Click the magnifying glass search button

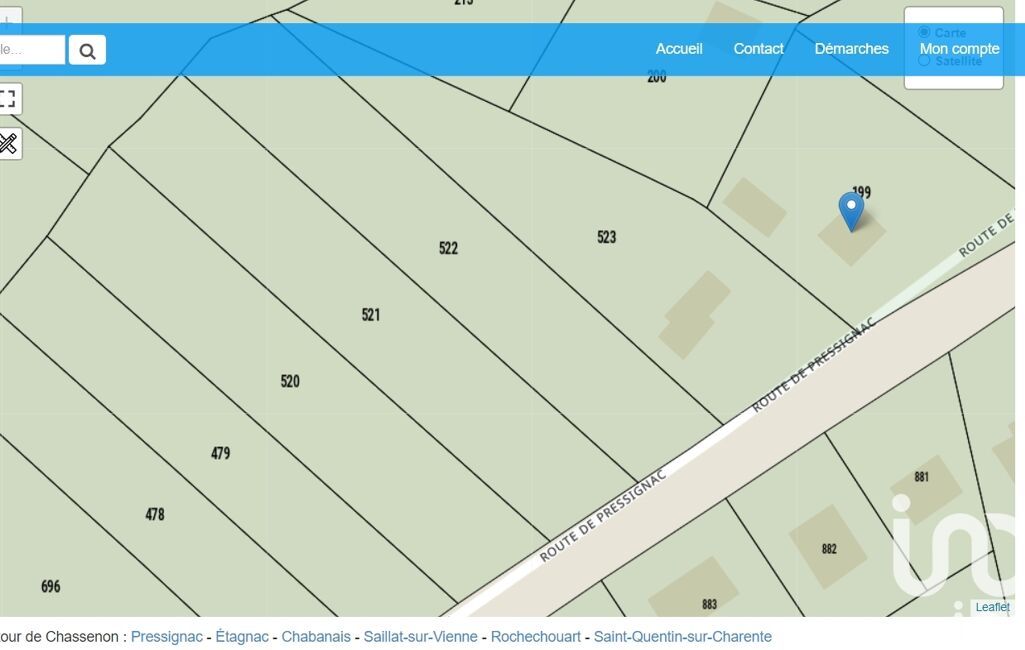click(x=87, y=50)
